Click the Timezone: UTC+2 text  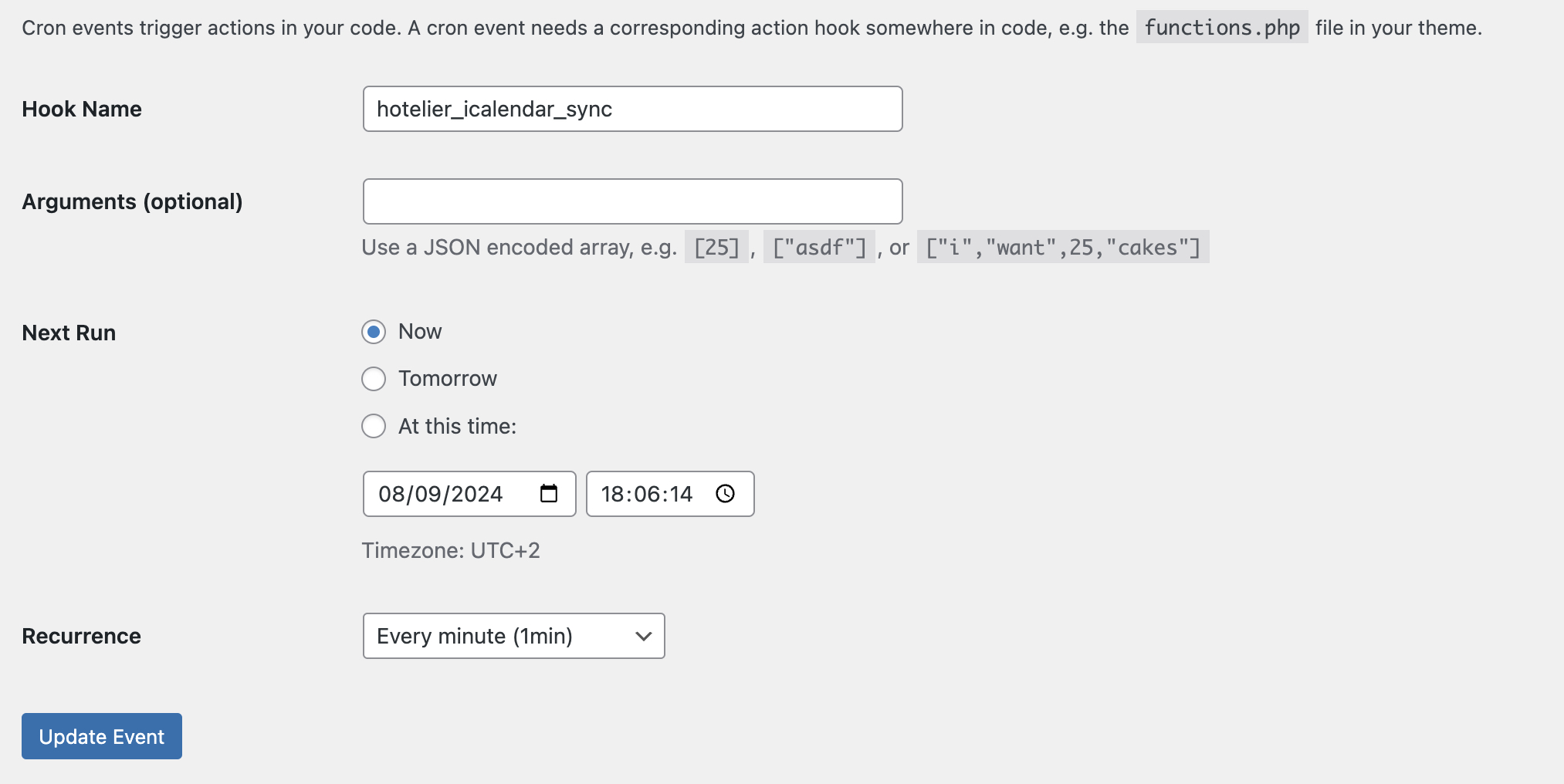point(451,550)
